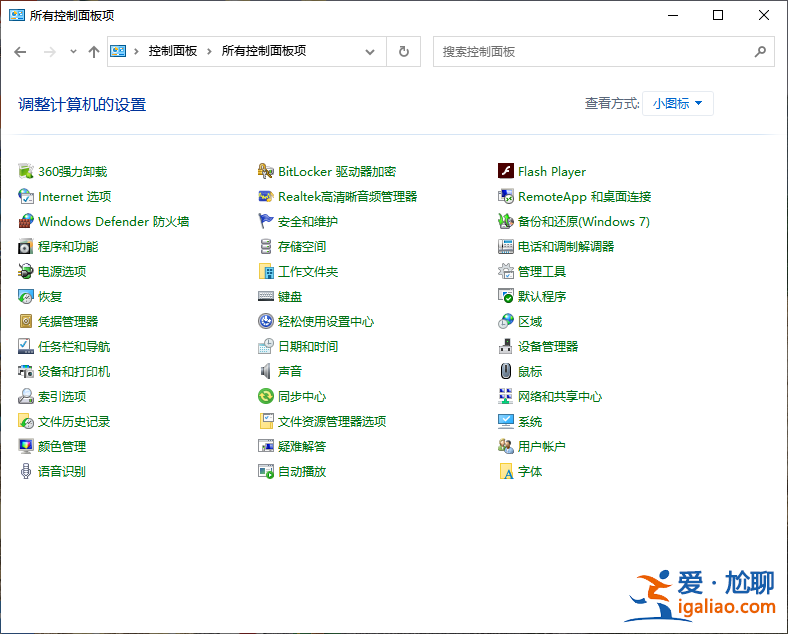
Task: Click the forward arrow button
Action: 50,52
